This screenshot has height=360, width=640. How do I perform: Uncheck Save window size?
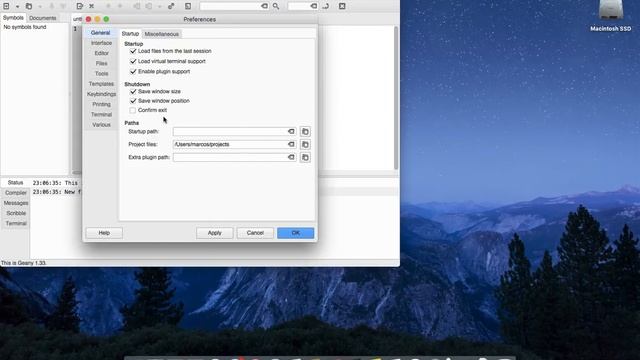[133, 91]
